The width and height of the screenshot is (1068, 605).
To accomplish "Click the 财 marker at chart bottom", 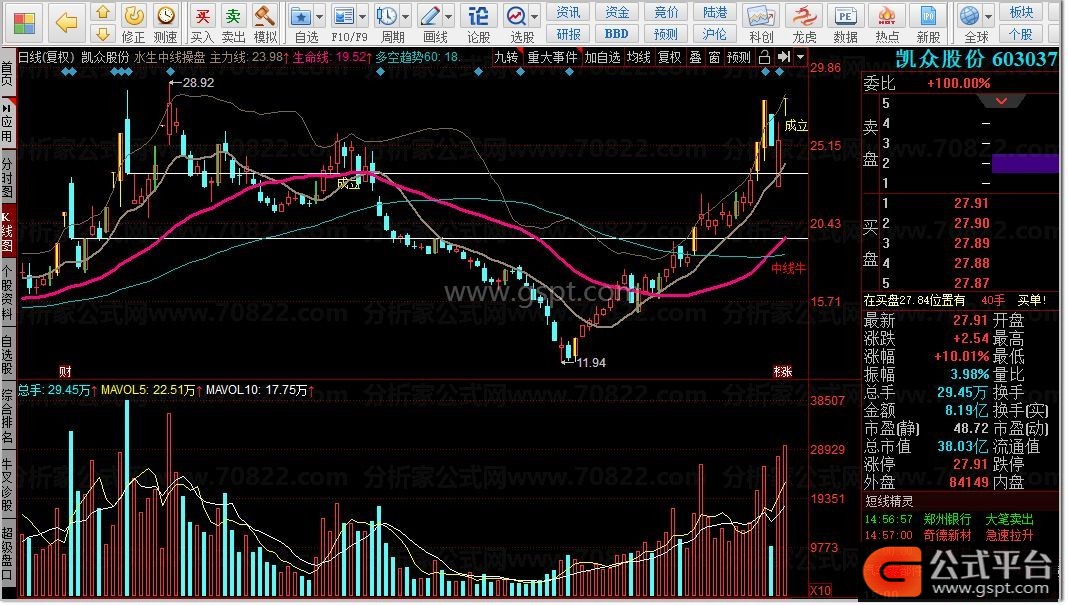I will pos(65,371).
